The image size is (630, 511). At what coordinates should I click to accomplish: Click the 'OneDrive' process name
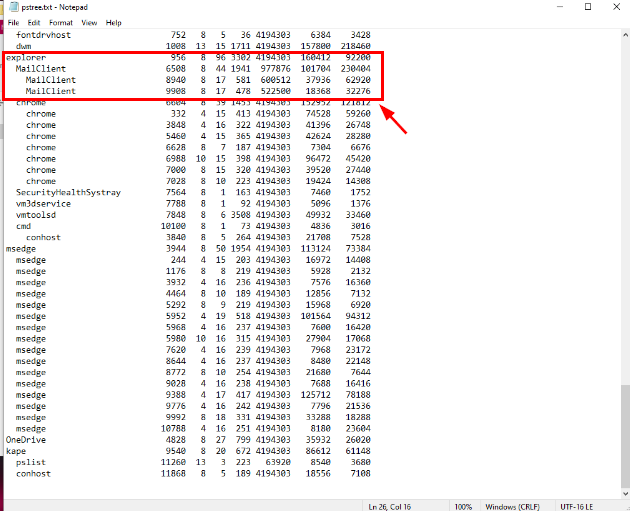(x=26, y=440)
